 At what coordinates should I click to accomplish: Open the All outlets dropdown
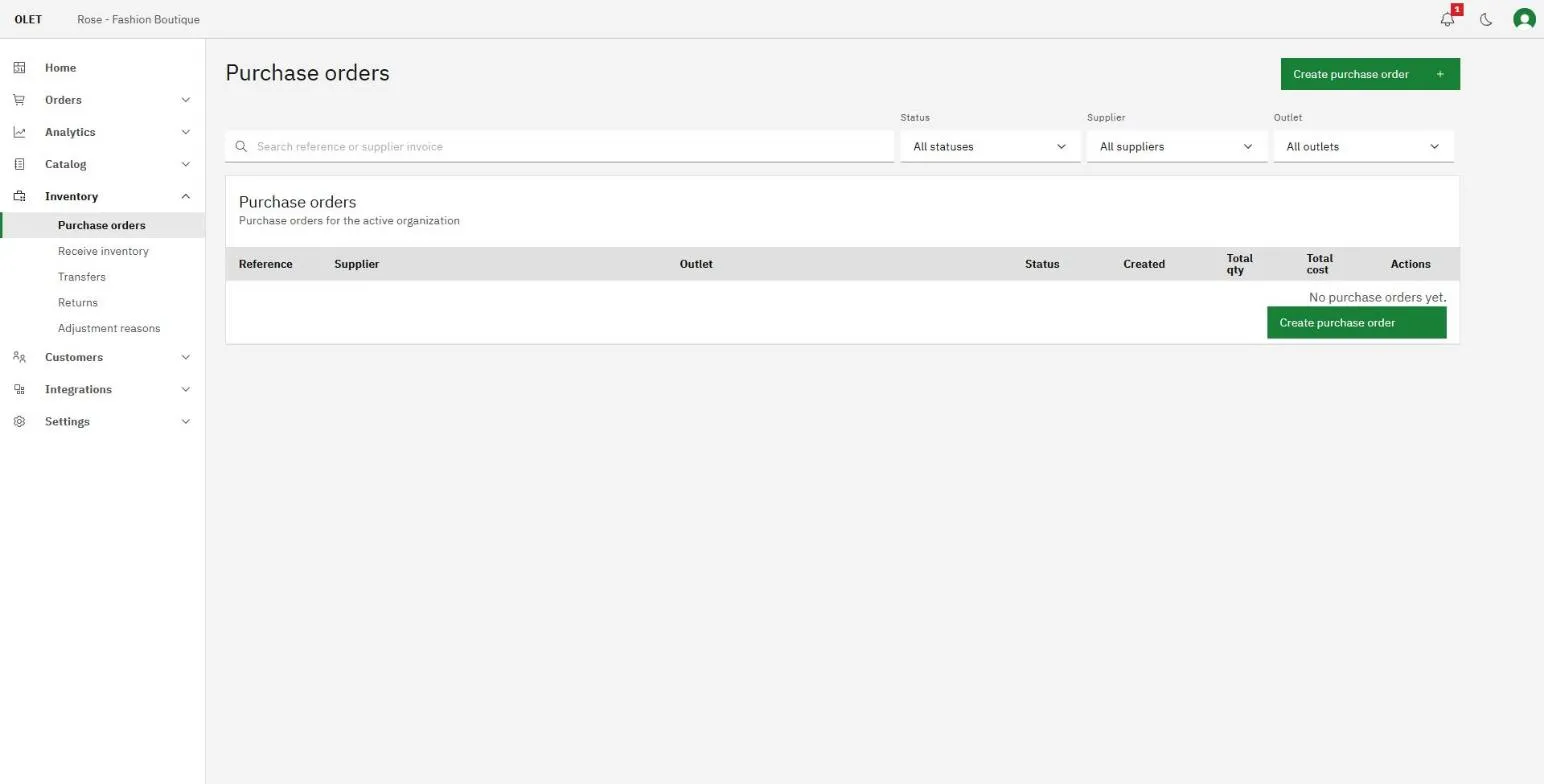[x=1363, y=146]
